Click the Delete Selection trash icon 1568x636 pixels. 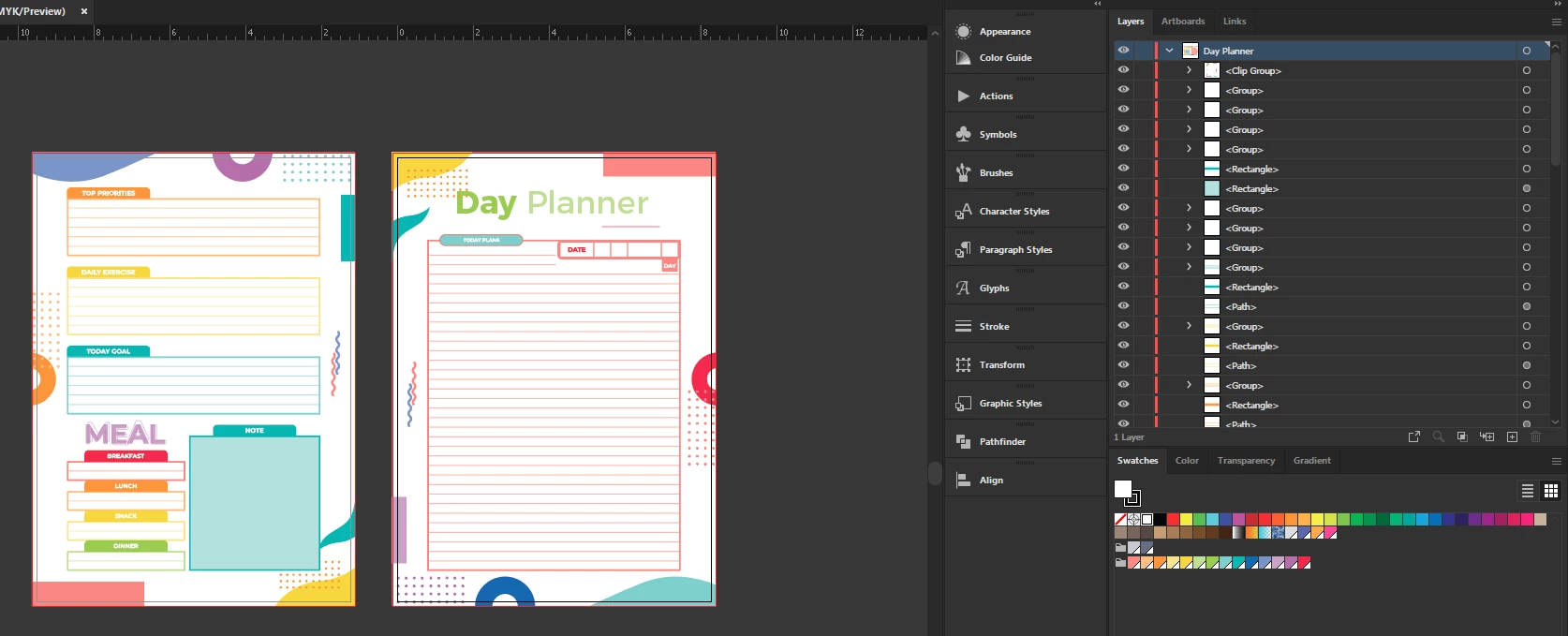[x=1535, y=436]
